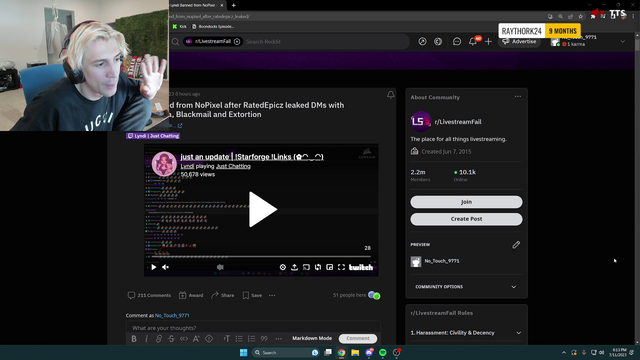Open a new browser tab with the plus button
The image size is (640, 360).
pos(233,5)
